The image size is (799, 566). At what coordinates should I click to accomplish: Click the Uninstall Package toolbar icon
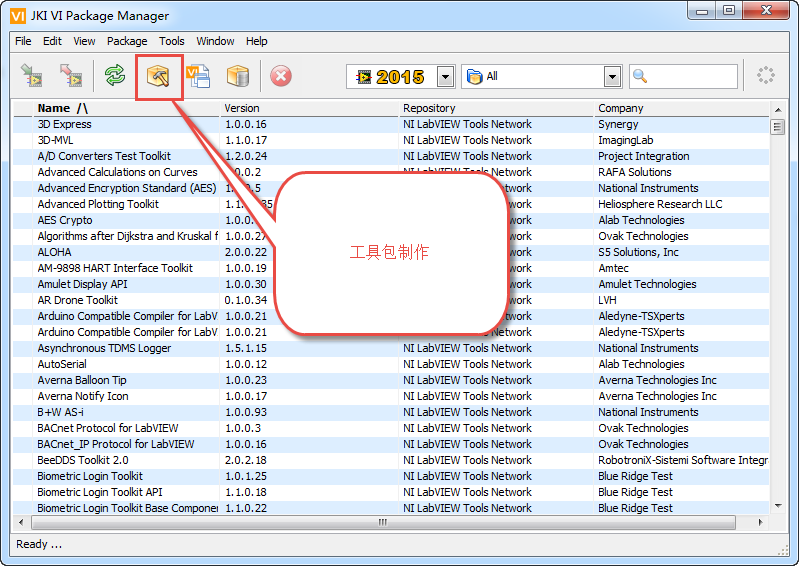(71, 76)
